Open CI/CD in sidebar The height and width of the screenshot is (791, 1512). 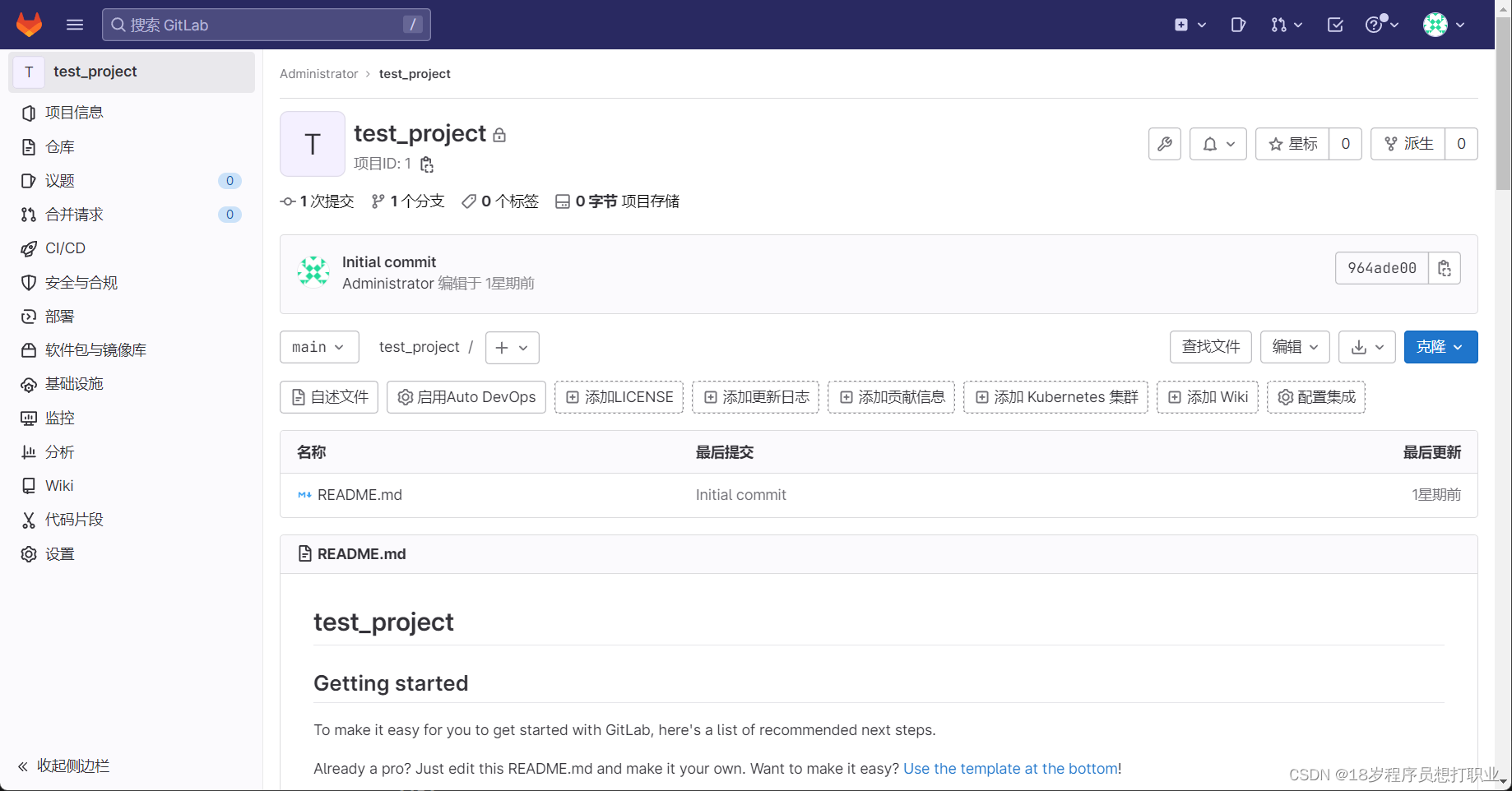coord(132,248)
